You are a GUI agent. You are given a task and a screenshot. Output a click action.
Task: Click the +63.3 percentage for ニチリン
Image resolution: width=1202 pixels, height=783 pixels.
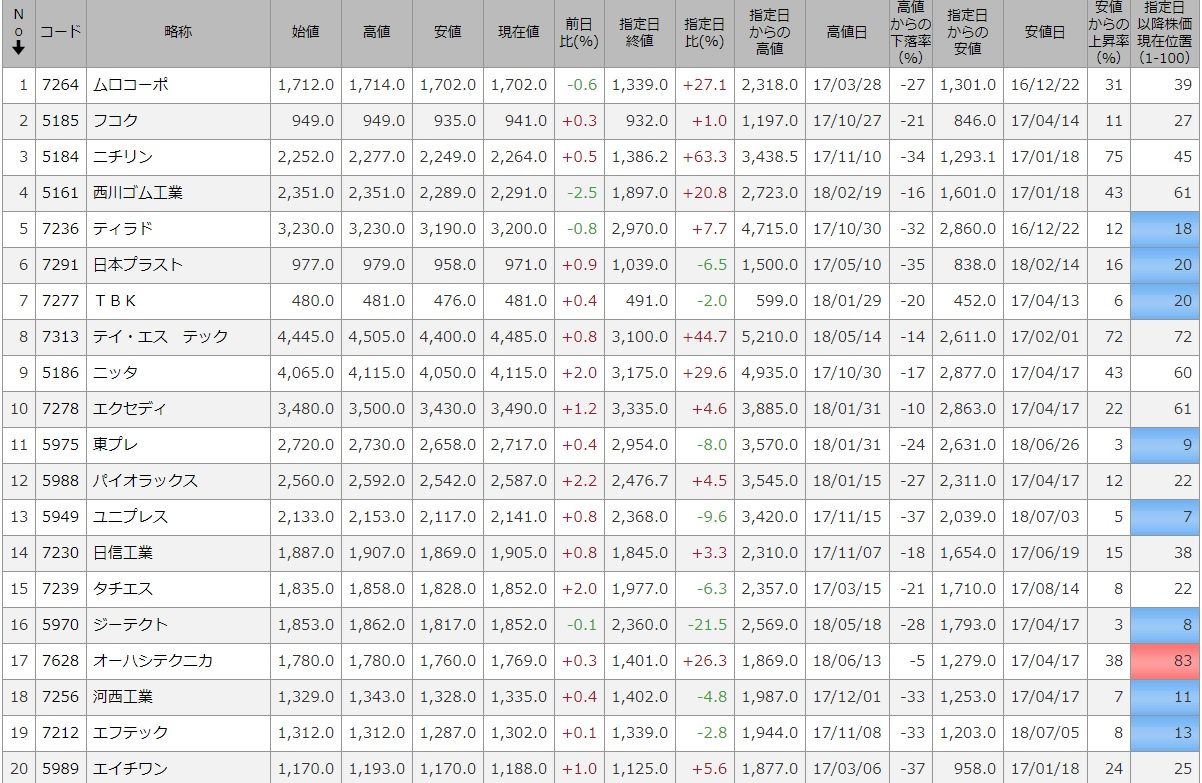(704, 157)
